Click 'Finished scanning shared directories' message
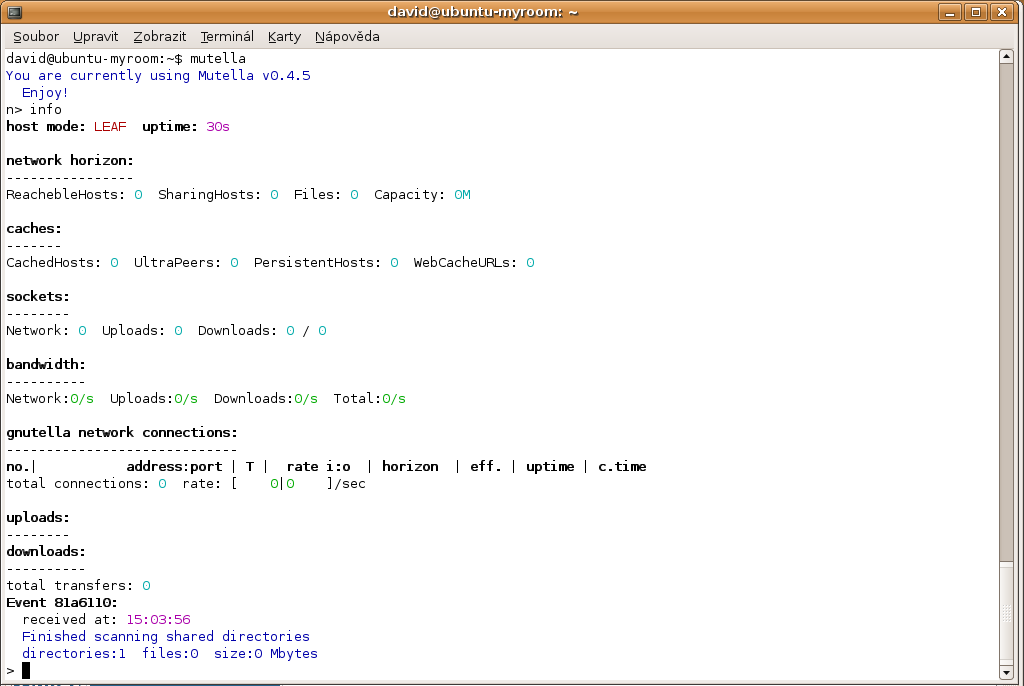The width and height of the screenshot is (1024, 686). click(x=166, y=636)
